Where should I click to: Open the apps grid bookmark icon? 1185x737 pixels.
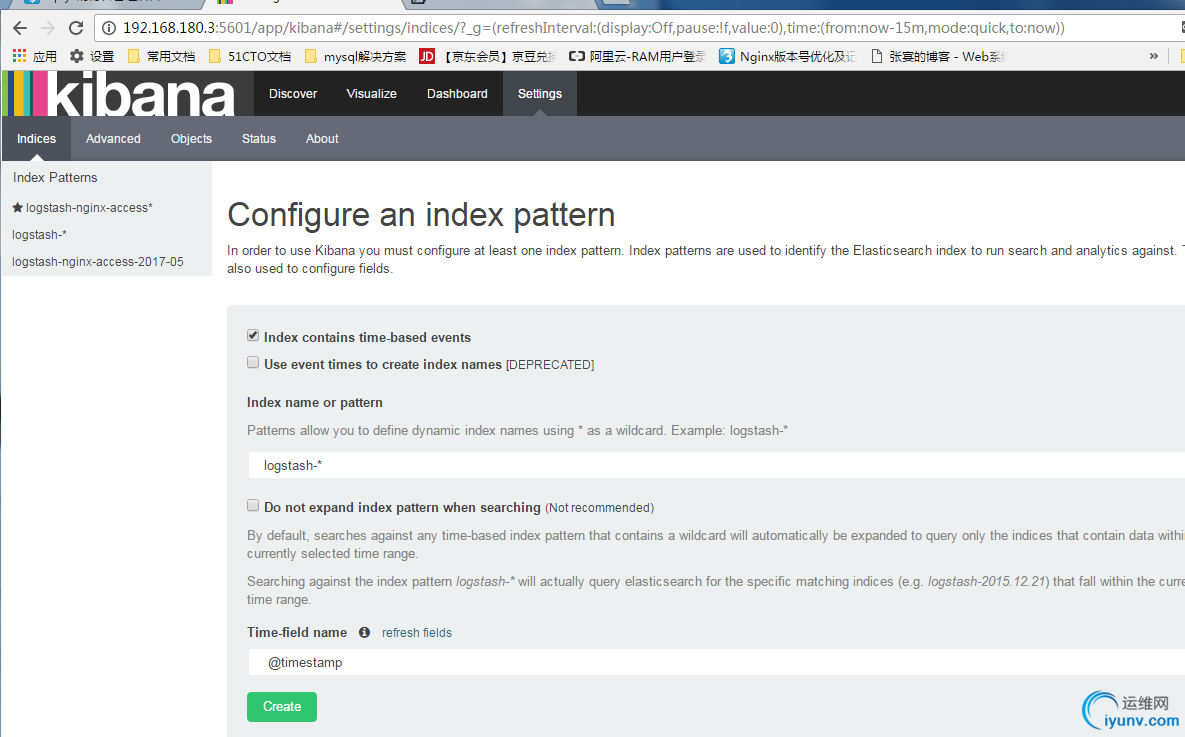19,56
